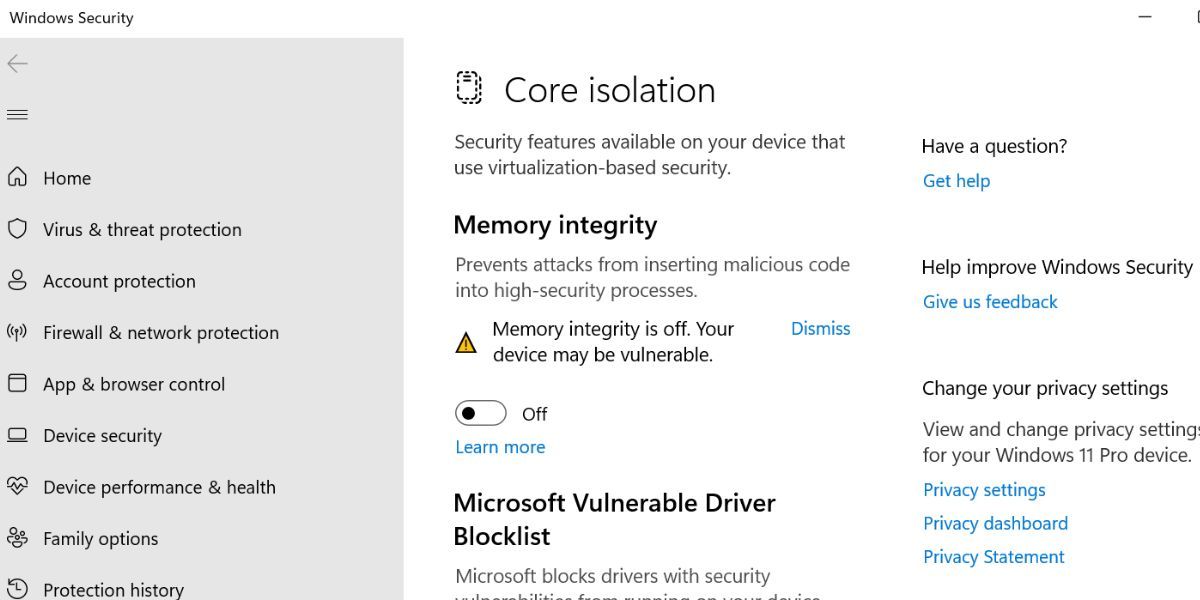
Task: Expand the hamburger navigation menu
Action: (x=17, y=115)
